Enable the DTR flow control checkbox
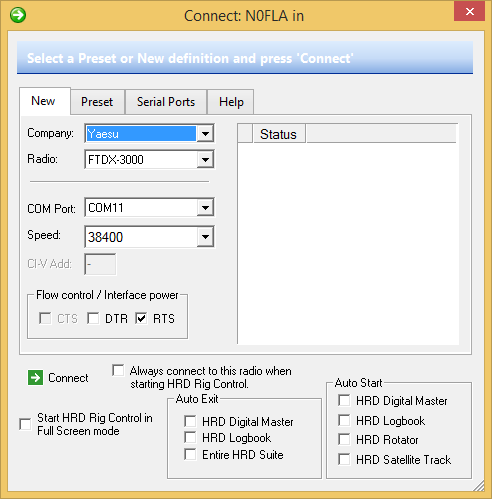Viewport: 504px width, 499px height. tap(93, 318)
